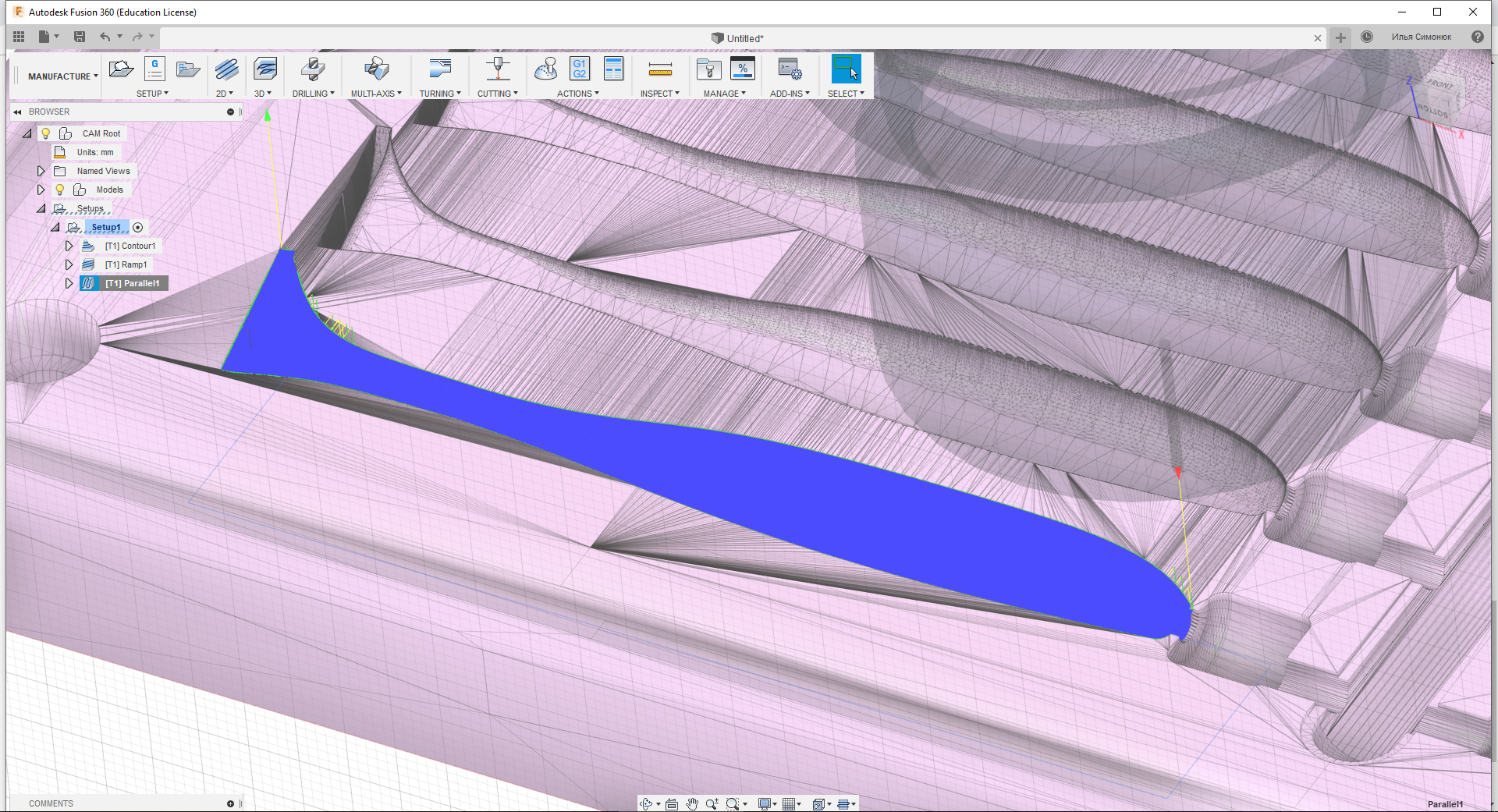Open the SETUP menu
Image resolution: width=1498 pixels, height=812 pixels.
152,94
